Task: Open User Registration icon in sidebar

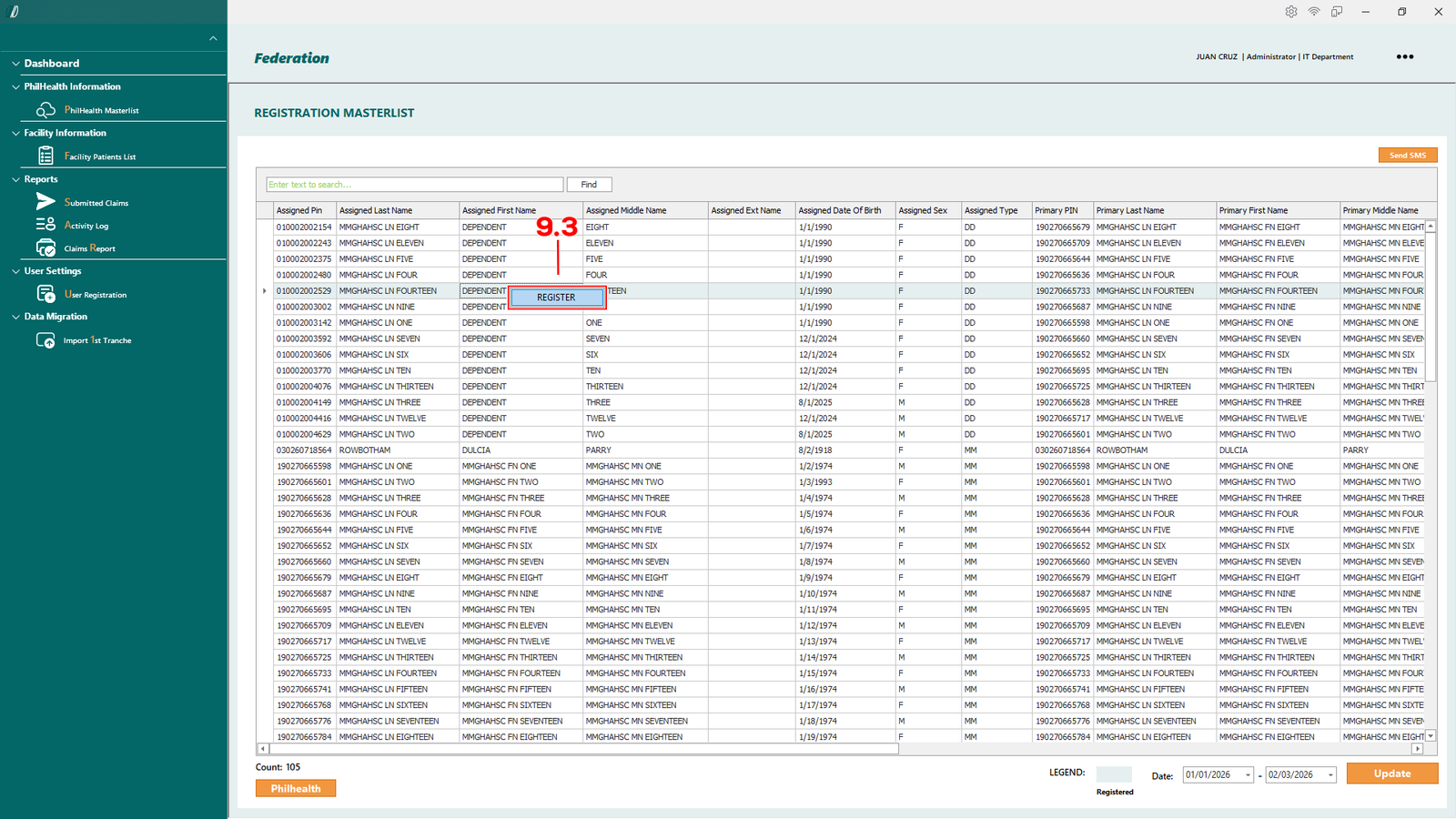Action: click(45, 294)
